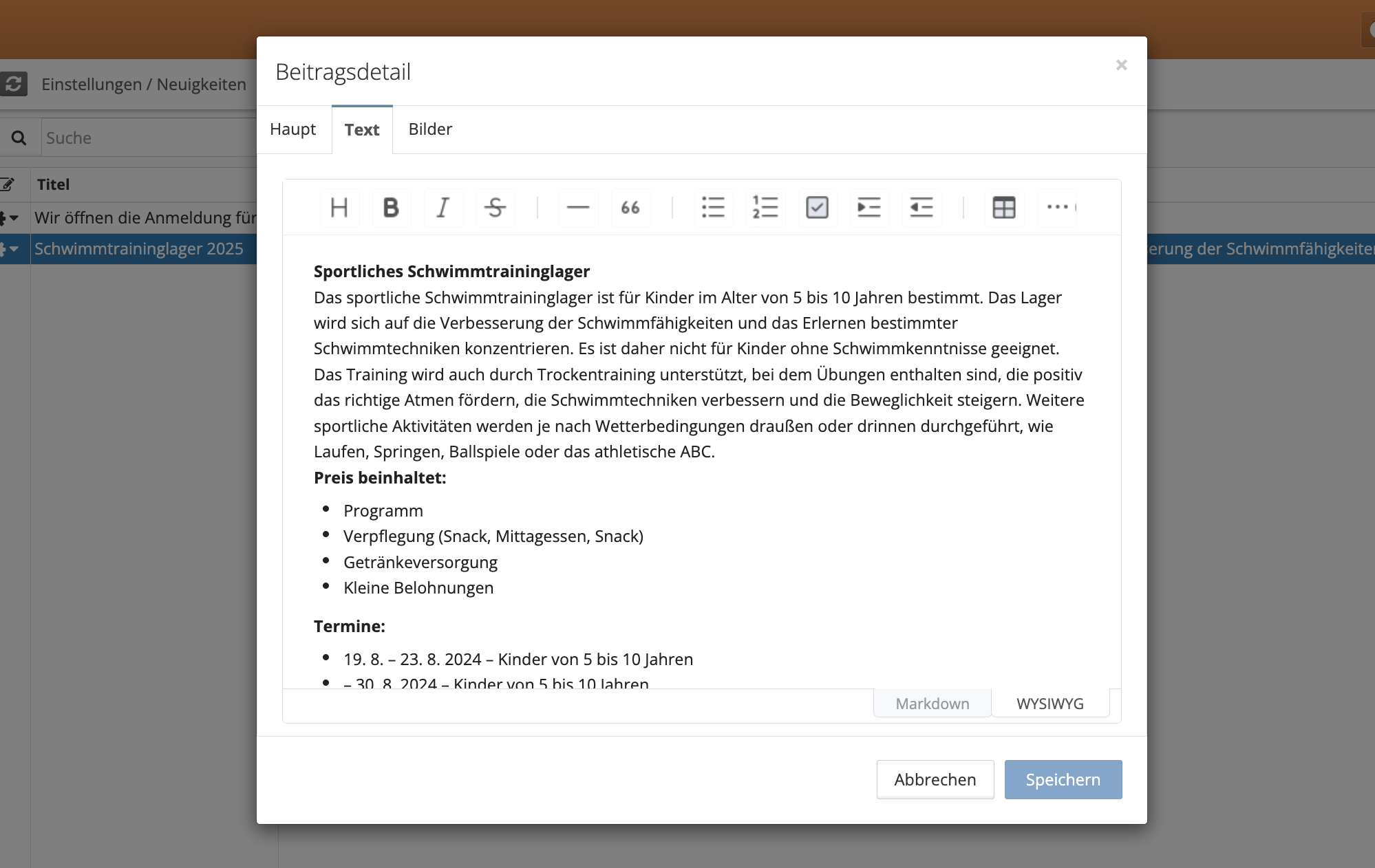Click the Speichern button

click(x=1063, y=779)
